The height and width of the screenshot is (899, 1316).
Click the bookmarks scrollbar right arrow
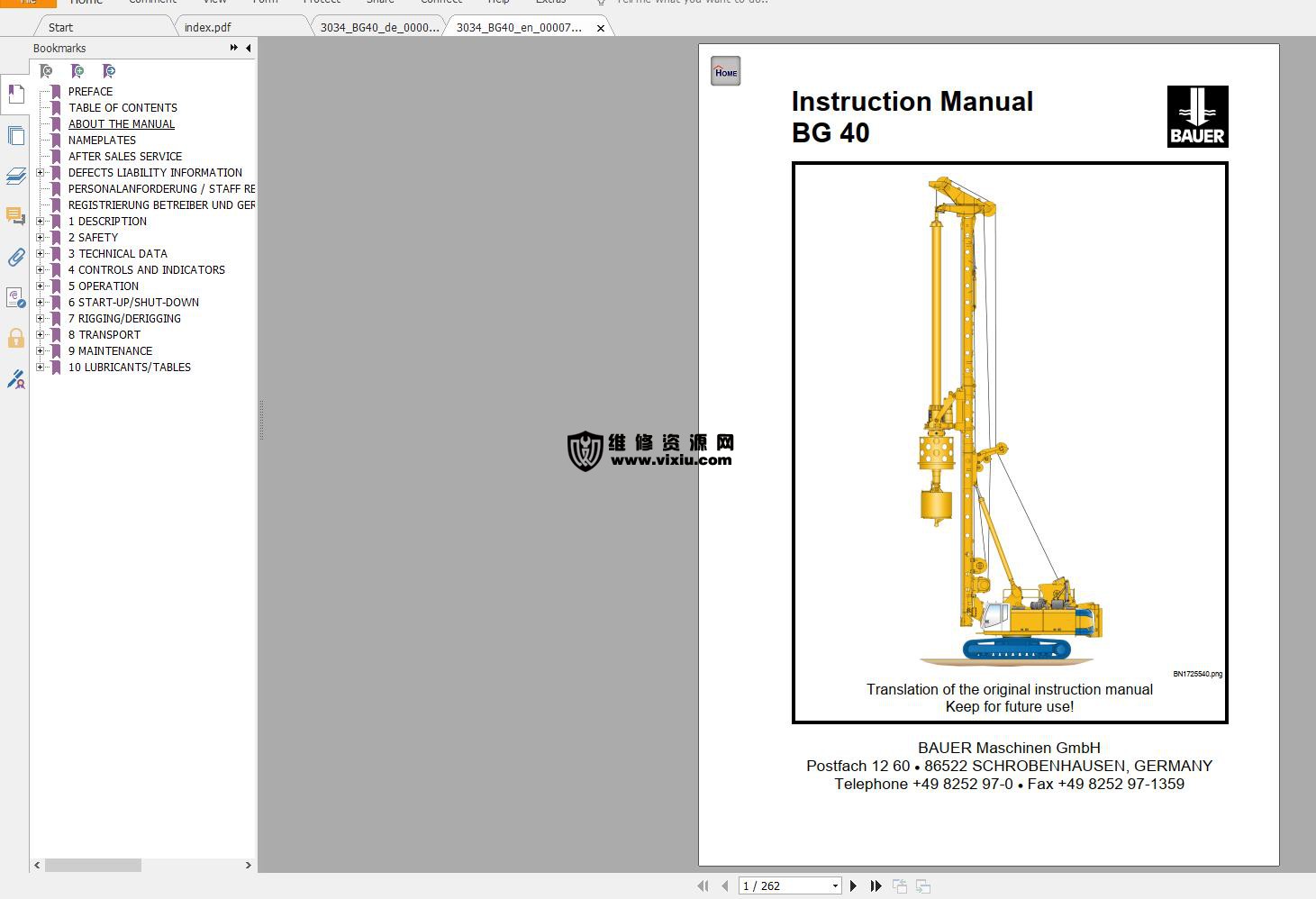pyautogui.click(x=249, y=865)
